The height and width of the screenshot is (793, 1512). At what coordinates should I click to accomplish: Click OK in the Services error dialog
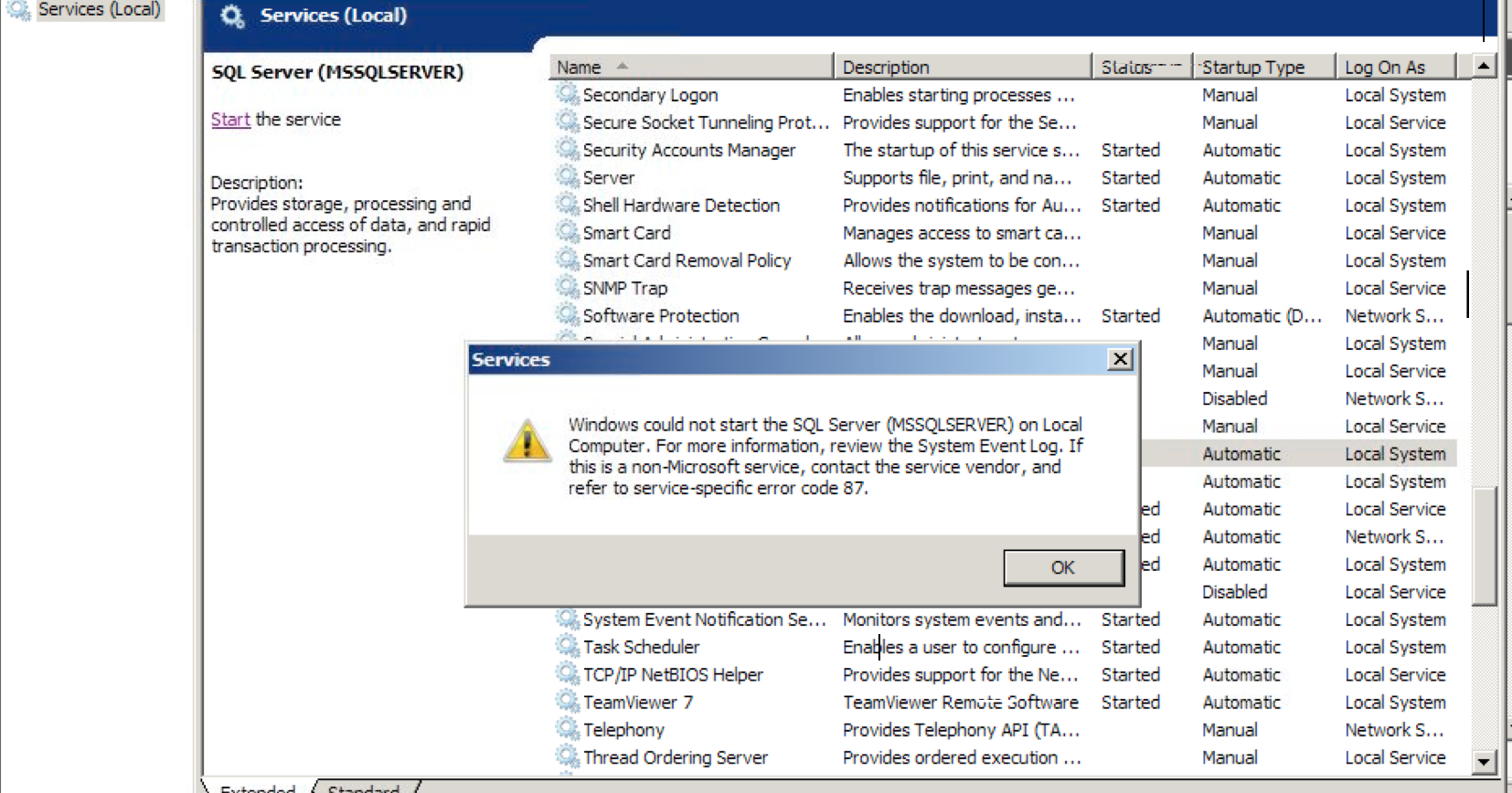[x=1063, y=567]
